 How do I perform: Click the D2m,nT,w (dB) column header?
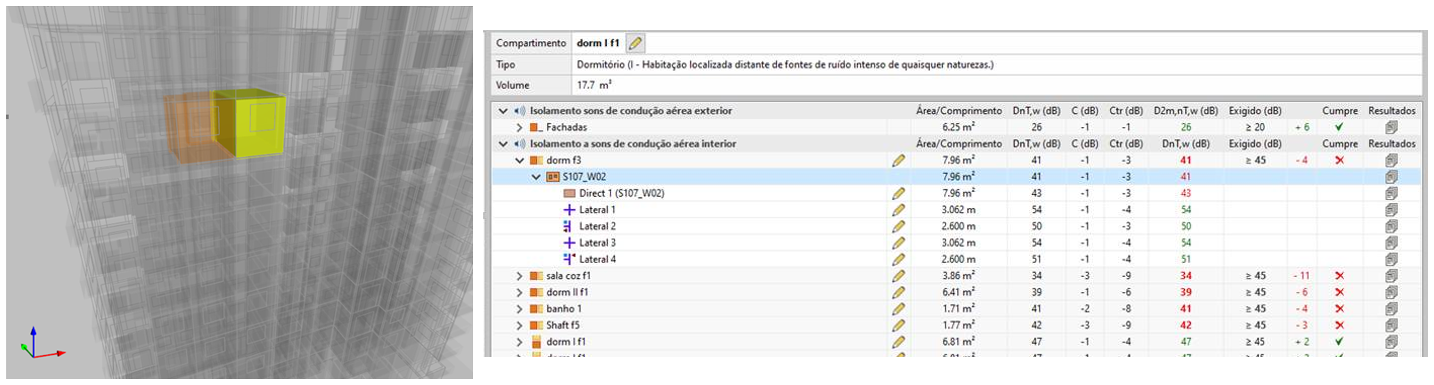point(1185,110)
